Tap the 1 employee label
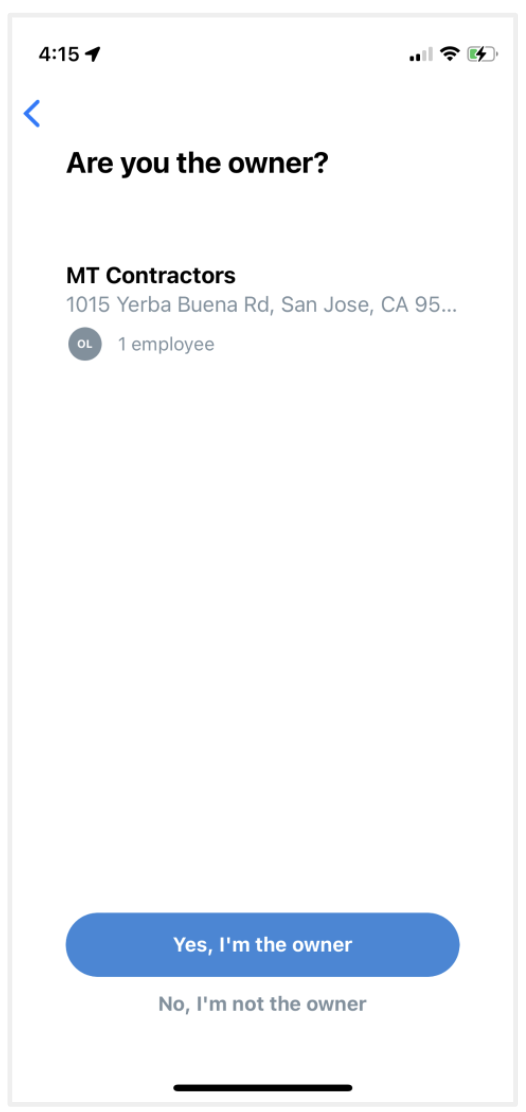This screenshot has width=526, height=1112. coord(166,345)
